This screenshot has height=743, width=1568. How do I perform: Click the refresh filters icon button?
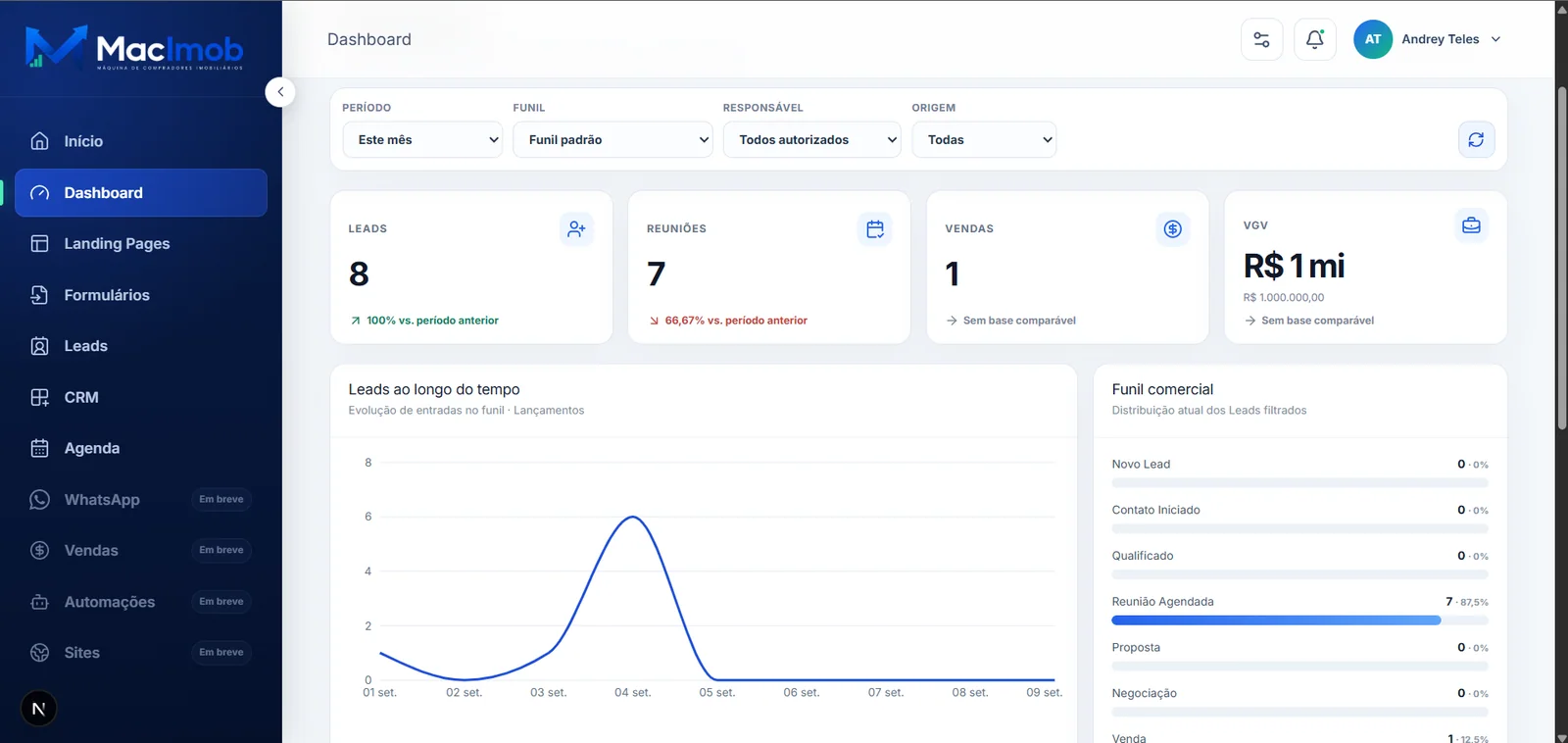pyautogui.click(x=1476, y=139)
